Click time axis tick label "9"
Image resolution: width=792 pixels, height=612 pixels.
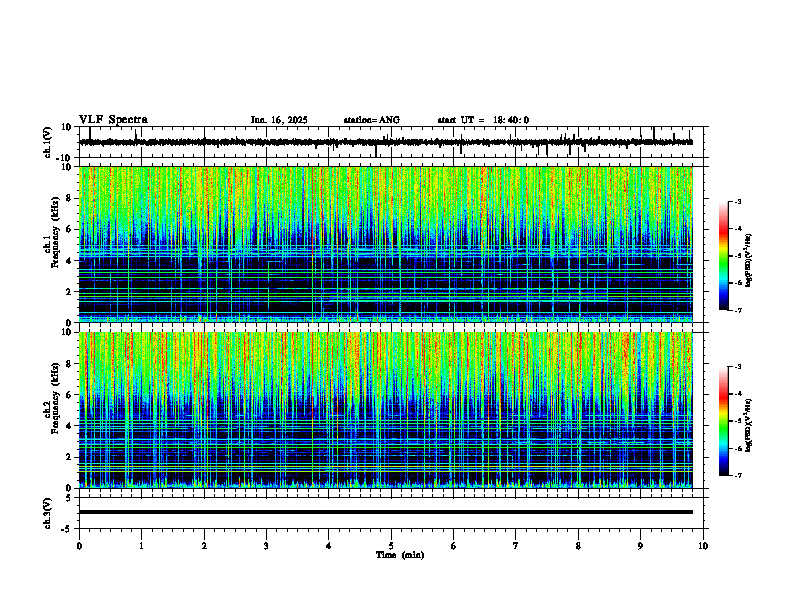pyautogui.click(x=640, y=546)
